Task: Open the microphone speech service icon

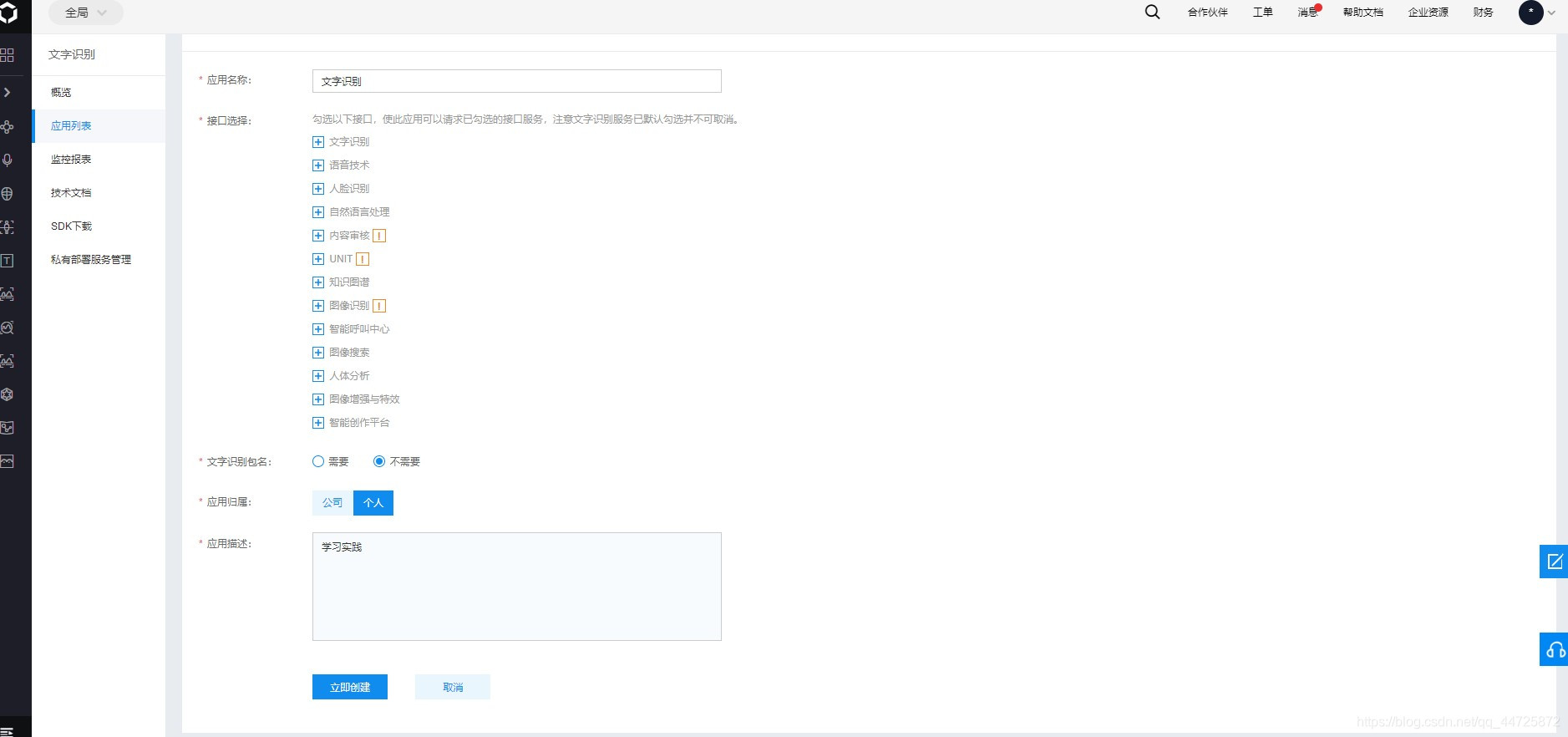Action: point(7,160)
